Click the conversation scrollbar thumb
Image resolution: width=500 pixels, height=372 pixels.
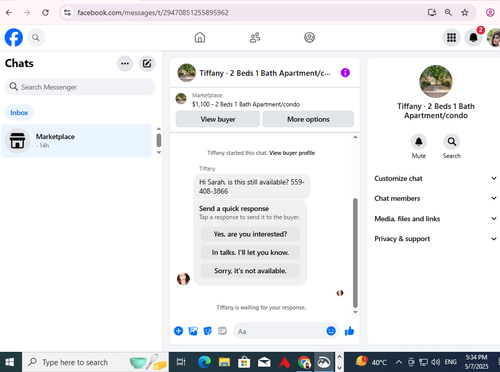coord(355,253)
